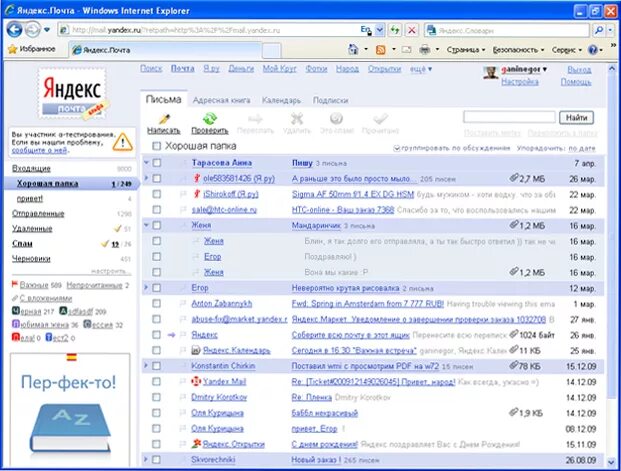The width and height of the screenshot is (621, 471).
Task: Open the Входящие folder
Action: [x=31, y=168]
